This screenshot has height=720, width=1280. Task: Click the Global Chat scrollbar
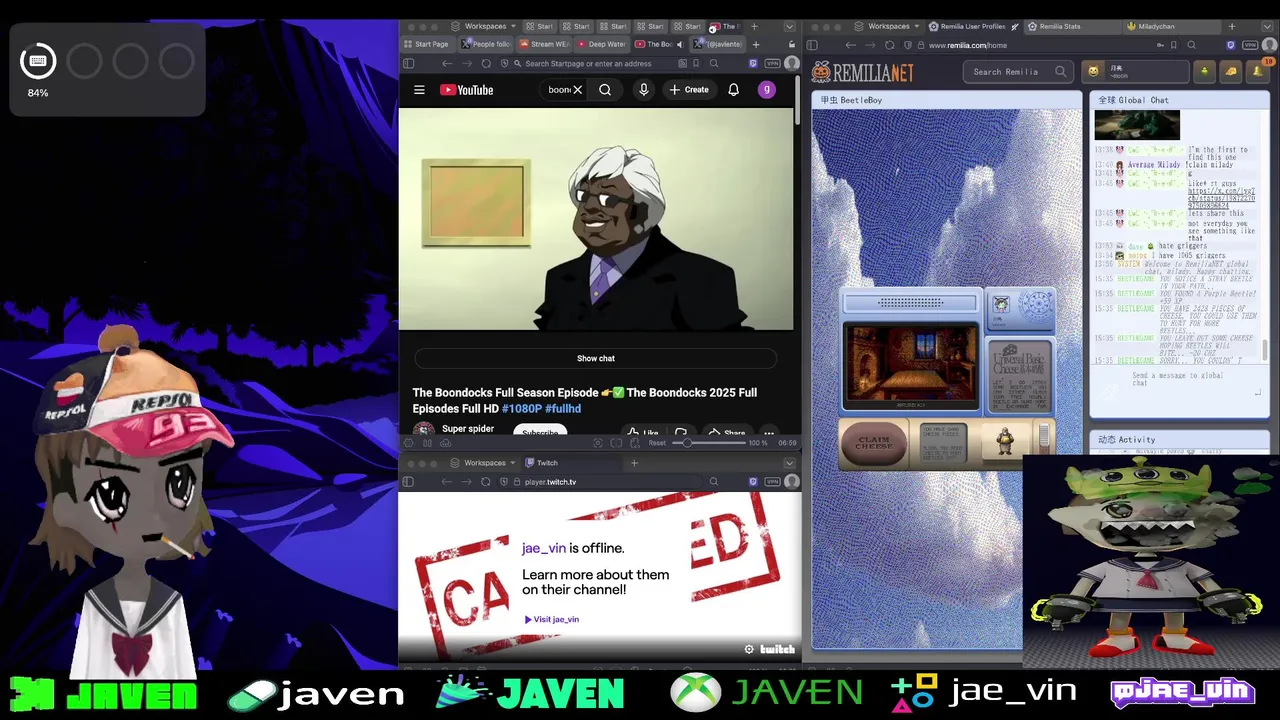(x=1264, y=350)
